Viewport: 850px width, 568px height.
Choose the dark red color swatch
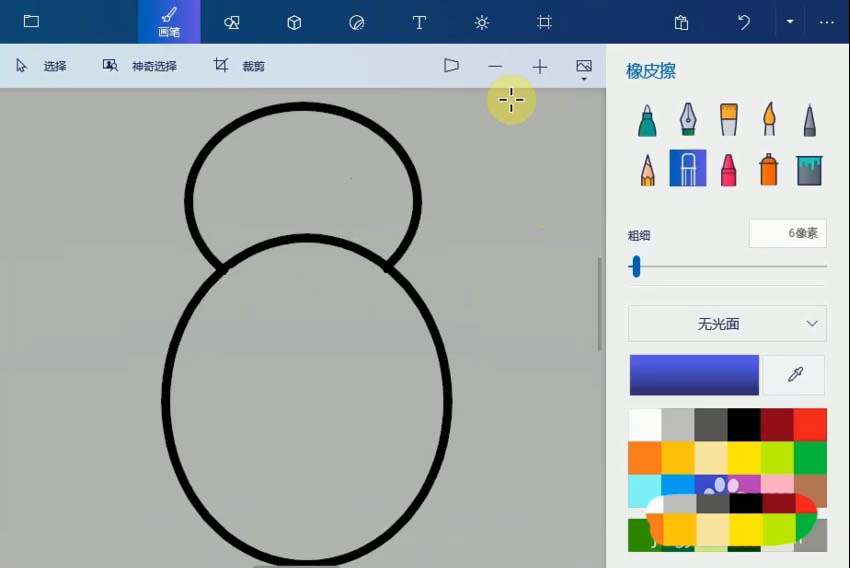tap(777, 425)
